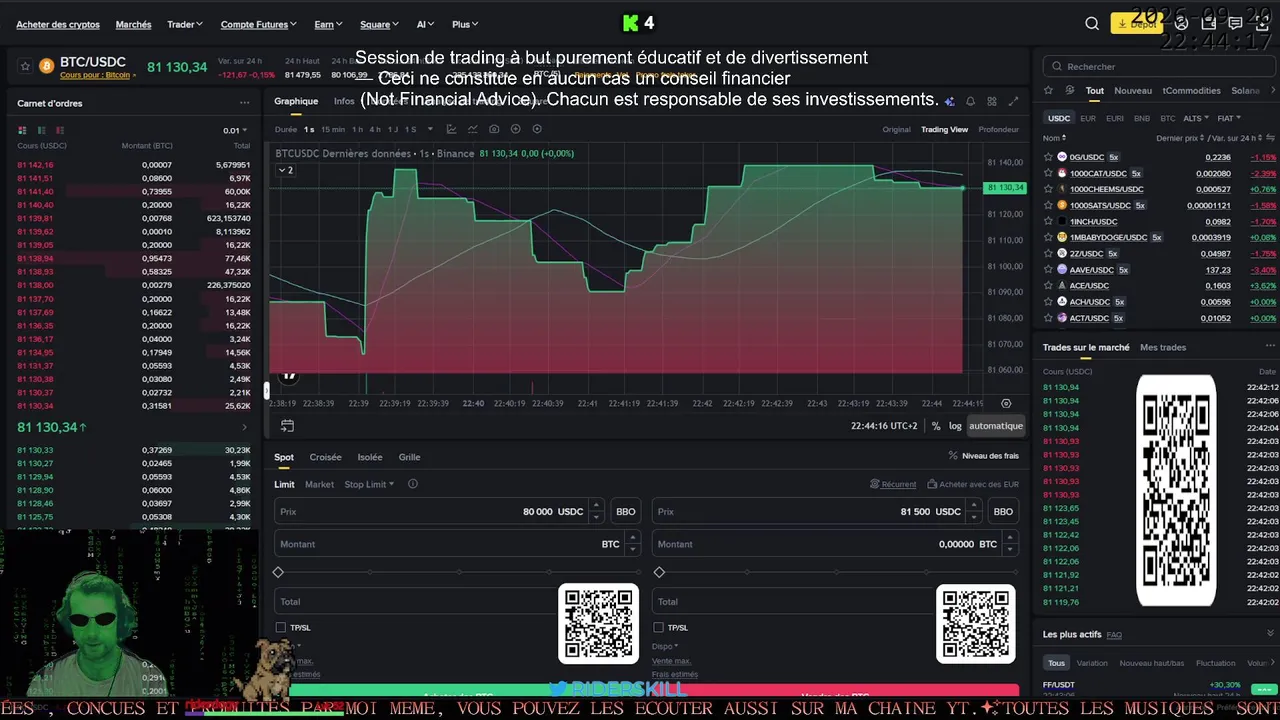Click the AI sparkle icon above the chart

point(949,101)
